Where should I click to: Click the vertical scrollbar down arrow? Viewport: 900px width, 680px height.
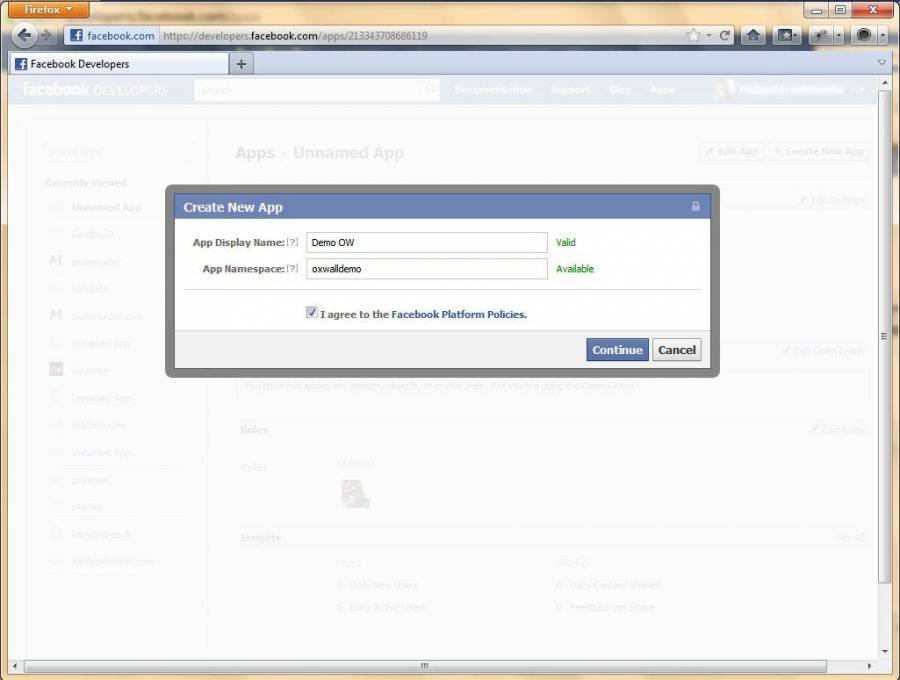coord(885,651)
